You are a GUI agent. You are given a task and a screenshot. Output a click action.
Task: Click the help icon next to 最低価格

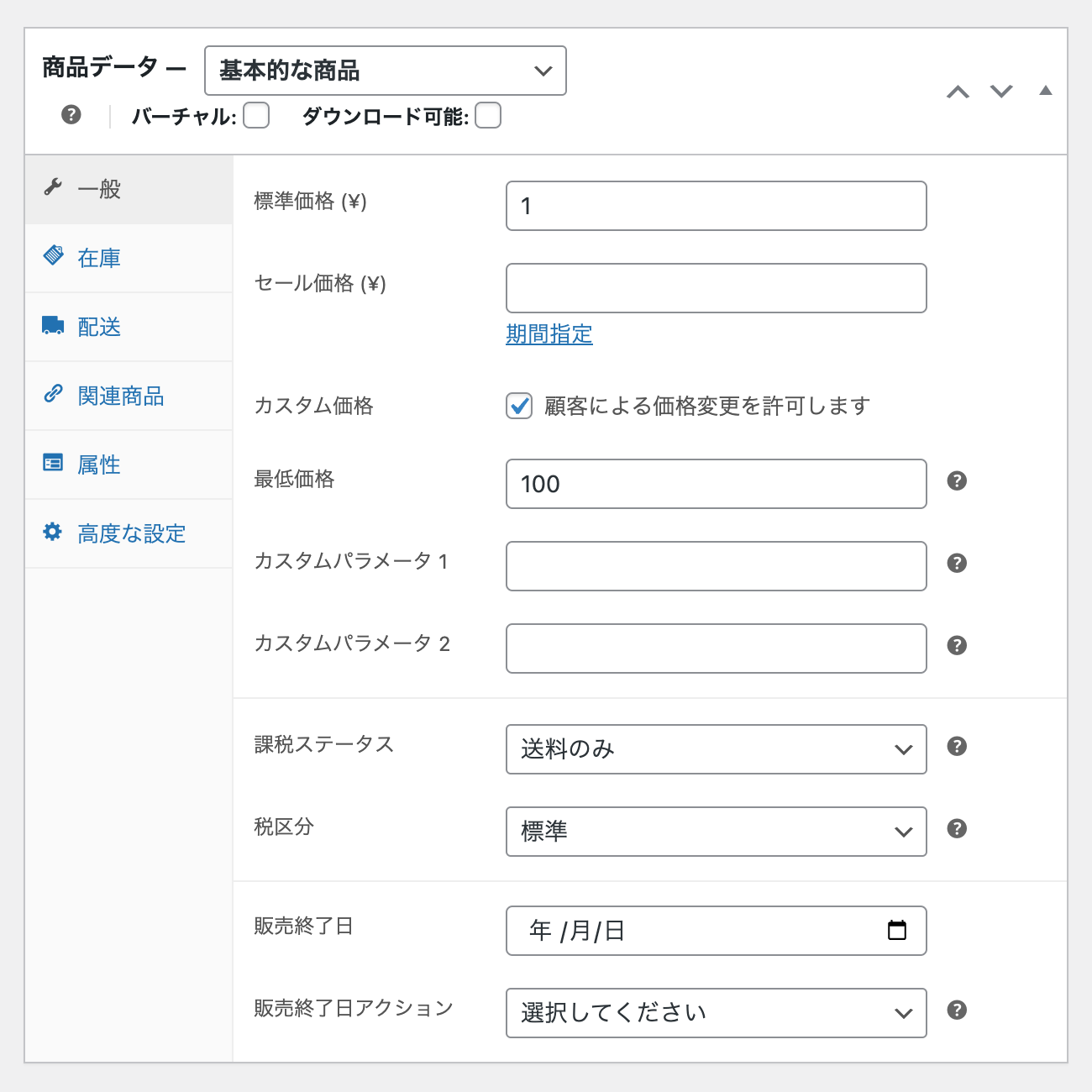click(x=957, y=480)
